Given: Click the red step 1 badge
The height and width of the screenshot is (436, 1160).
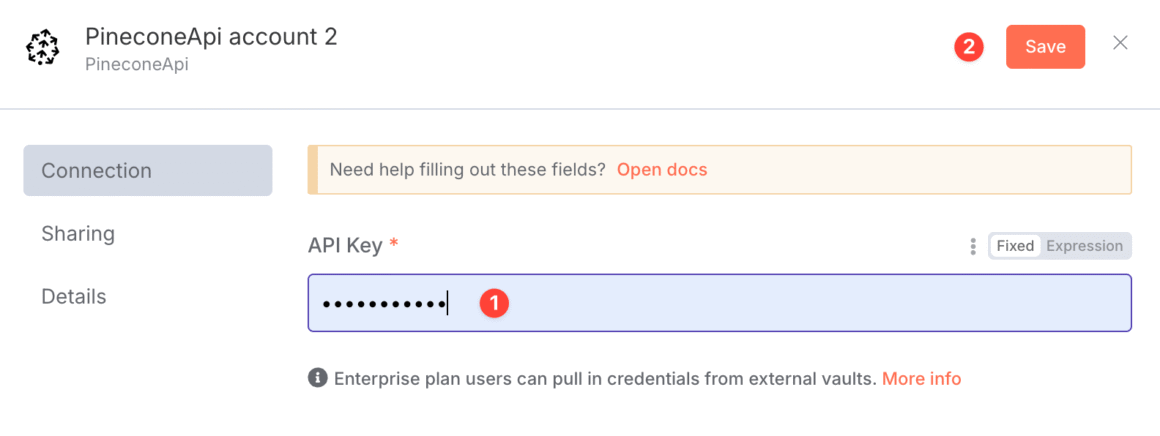Looking at the screenshot, I should tap(495, 303).
